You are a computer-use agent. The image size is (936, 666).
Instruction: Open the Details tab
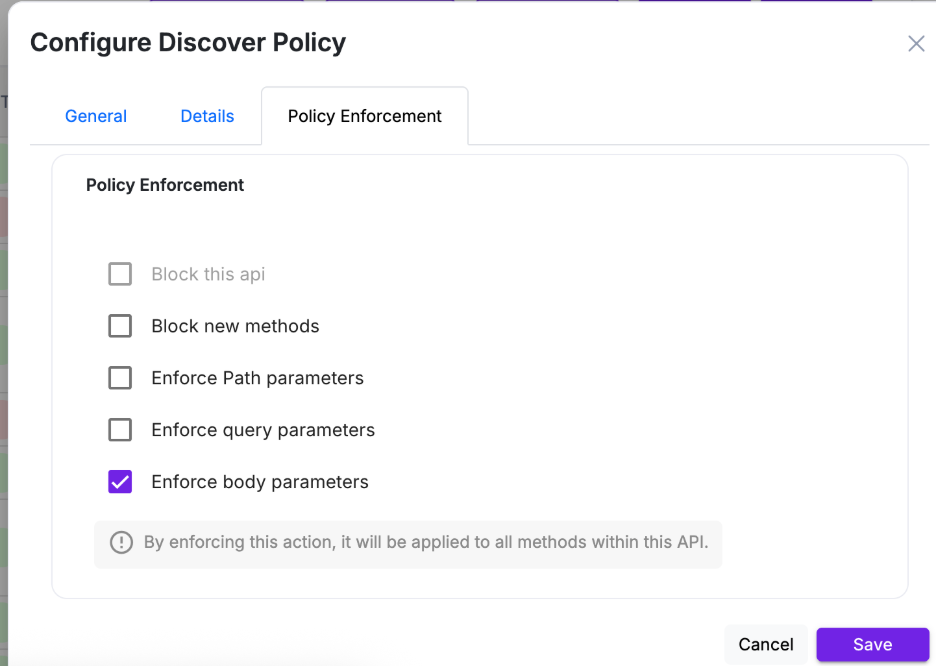click(x=207, y=116)
